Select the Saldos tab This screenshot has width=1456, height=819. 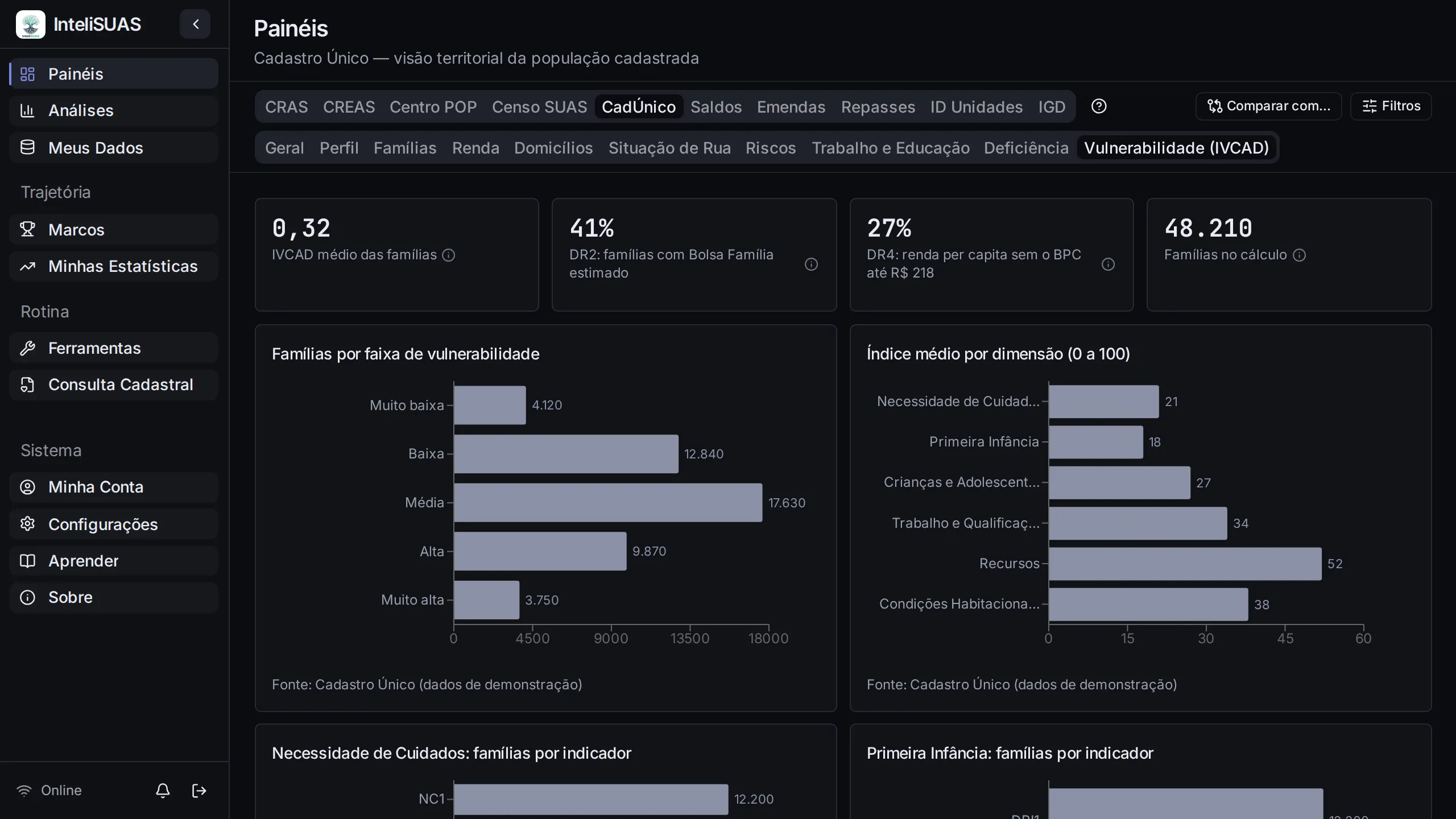pyautogui.click(x=716, y=107)
